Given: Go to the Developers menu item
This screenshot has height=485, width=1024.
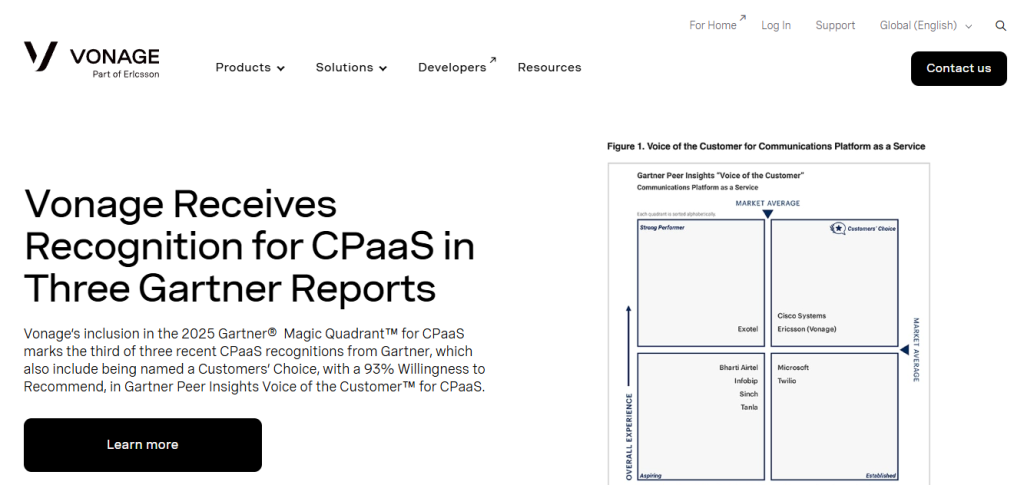Looking at the screenshot, I should [x=452, y=68].
